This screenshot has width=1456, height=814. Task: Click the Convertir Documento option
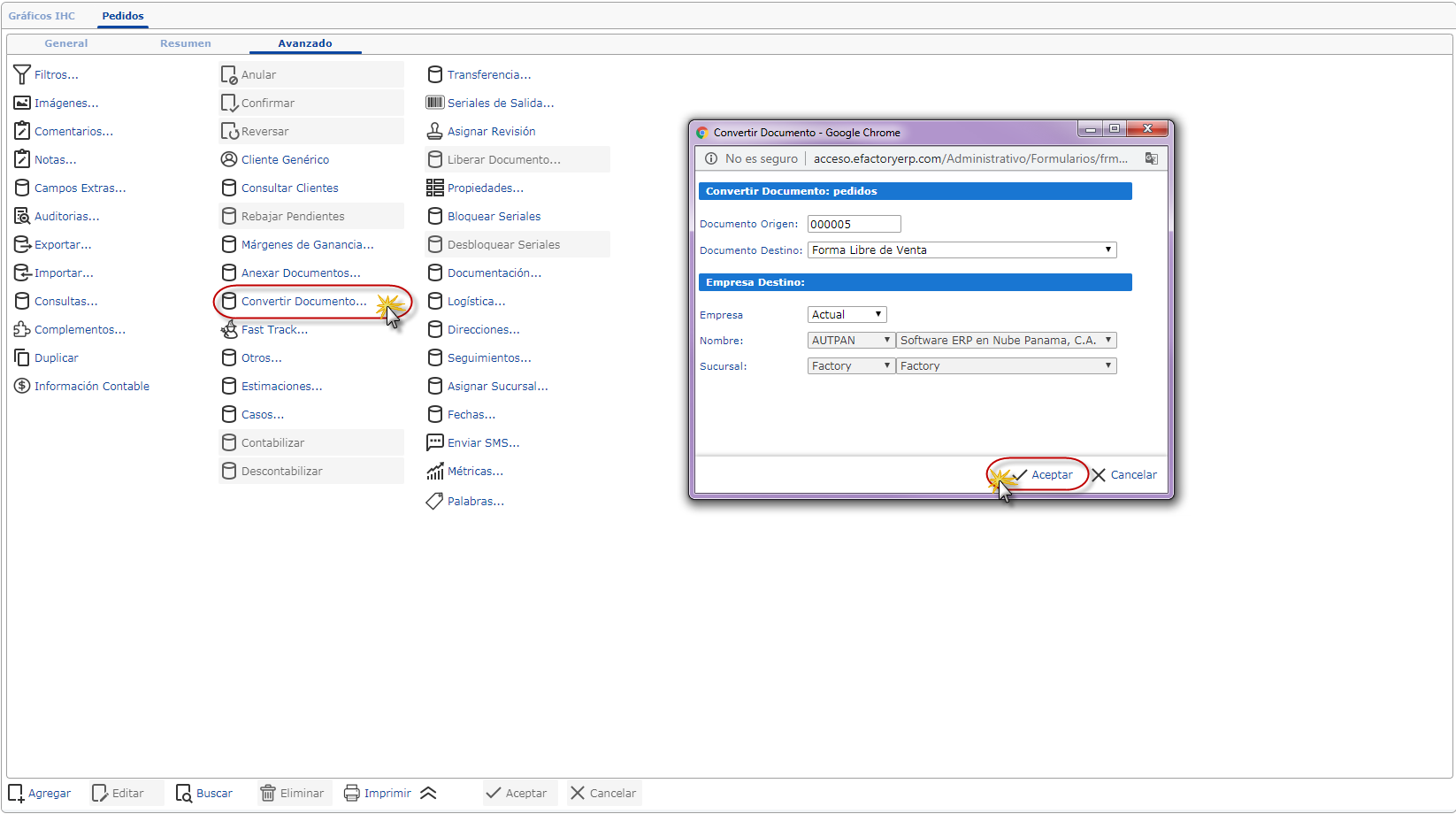(x=303, y=302)
